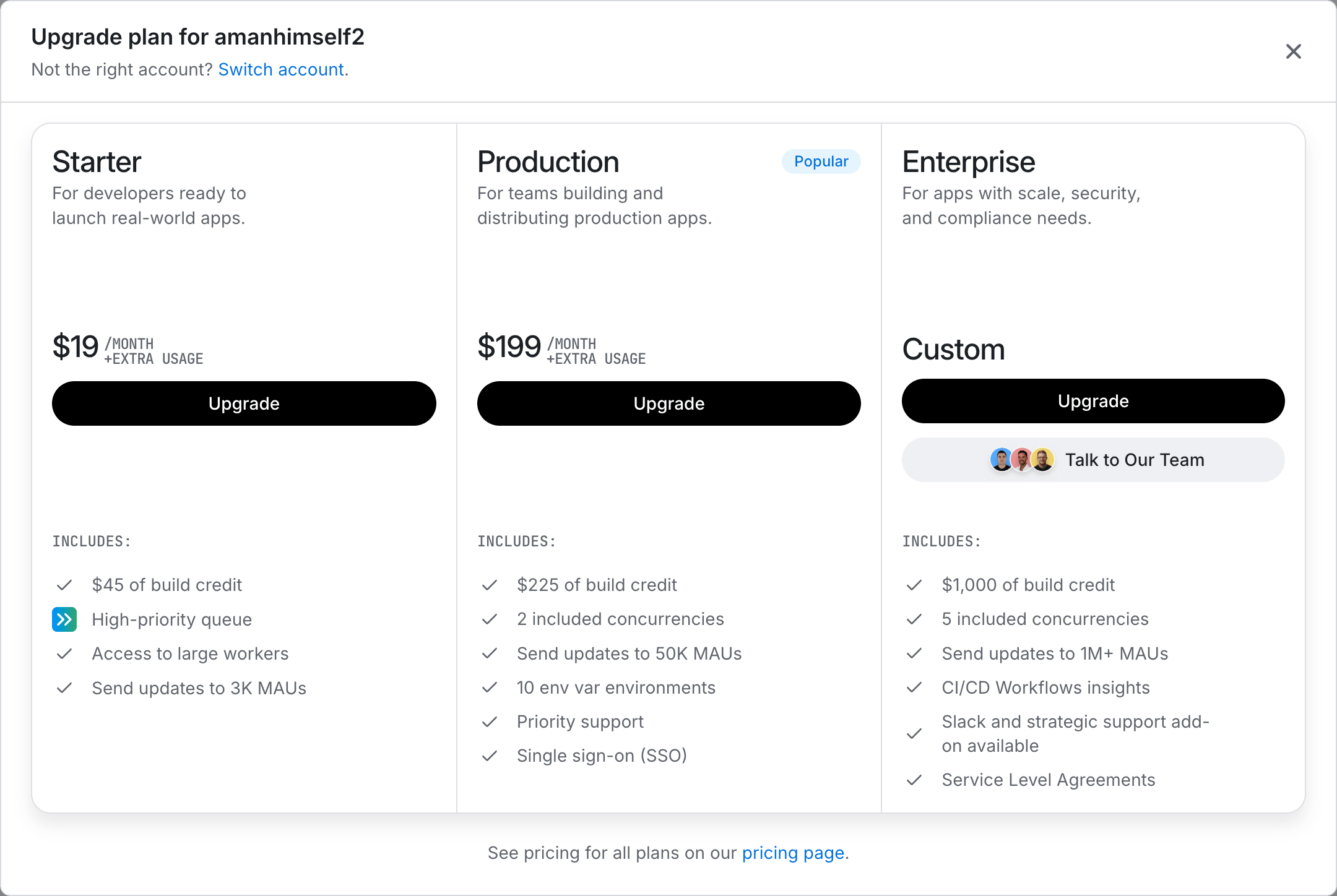Click the team avatars icon group
Screen dimensions: 1337x896
coord(1021,460)
